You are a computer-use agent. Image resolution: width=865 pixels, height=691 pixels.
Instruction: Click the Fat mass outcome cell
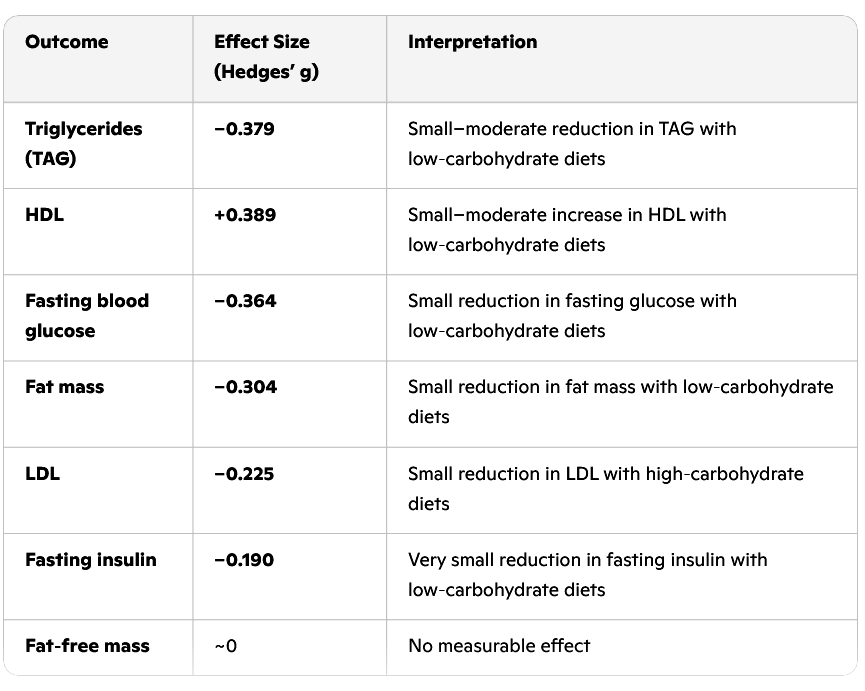64,387
